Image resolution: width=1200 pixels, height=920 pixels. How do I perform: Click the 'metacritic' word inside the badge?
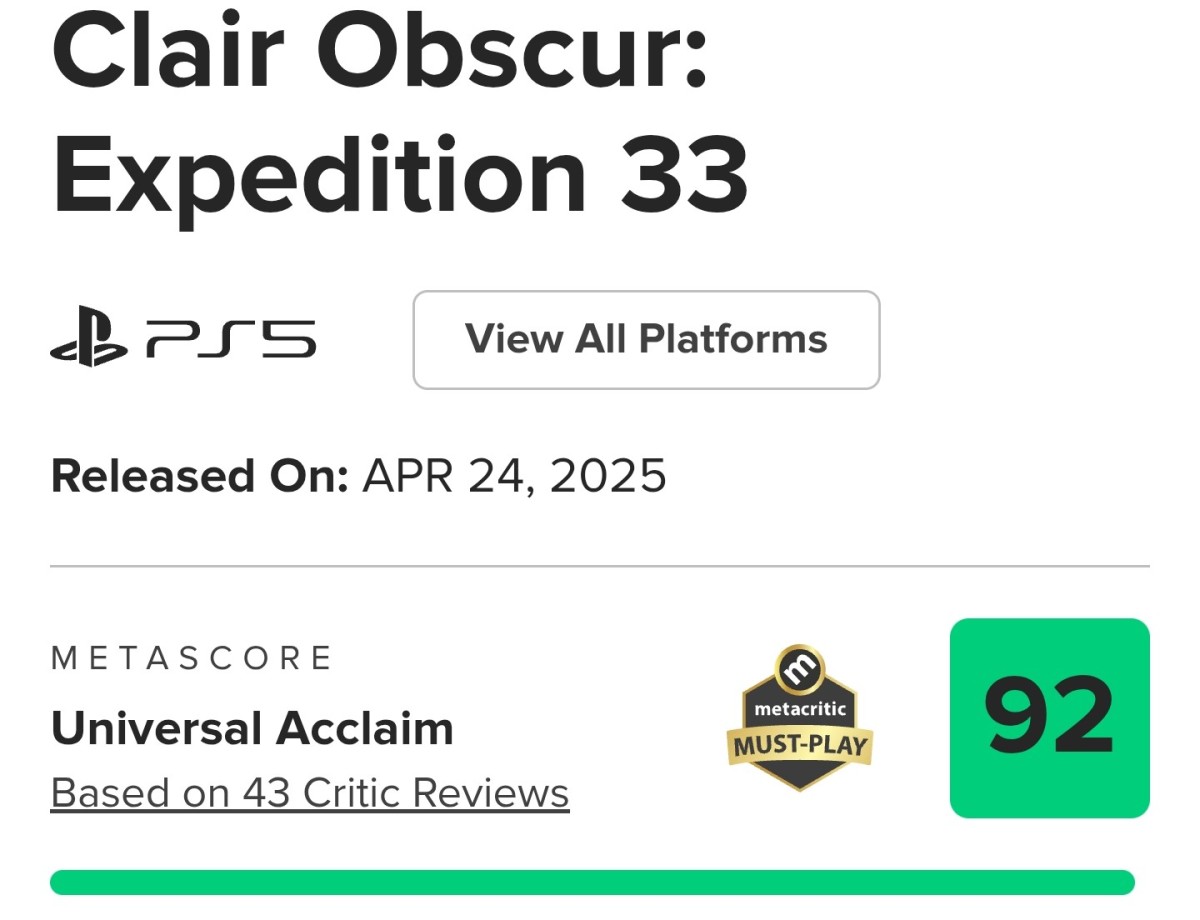point(799,710)
